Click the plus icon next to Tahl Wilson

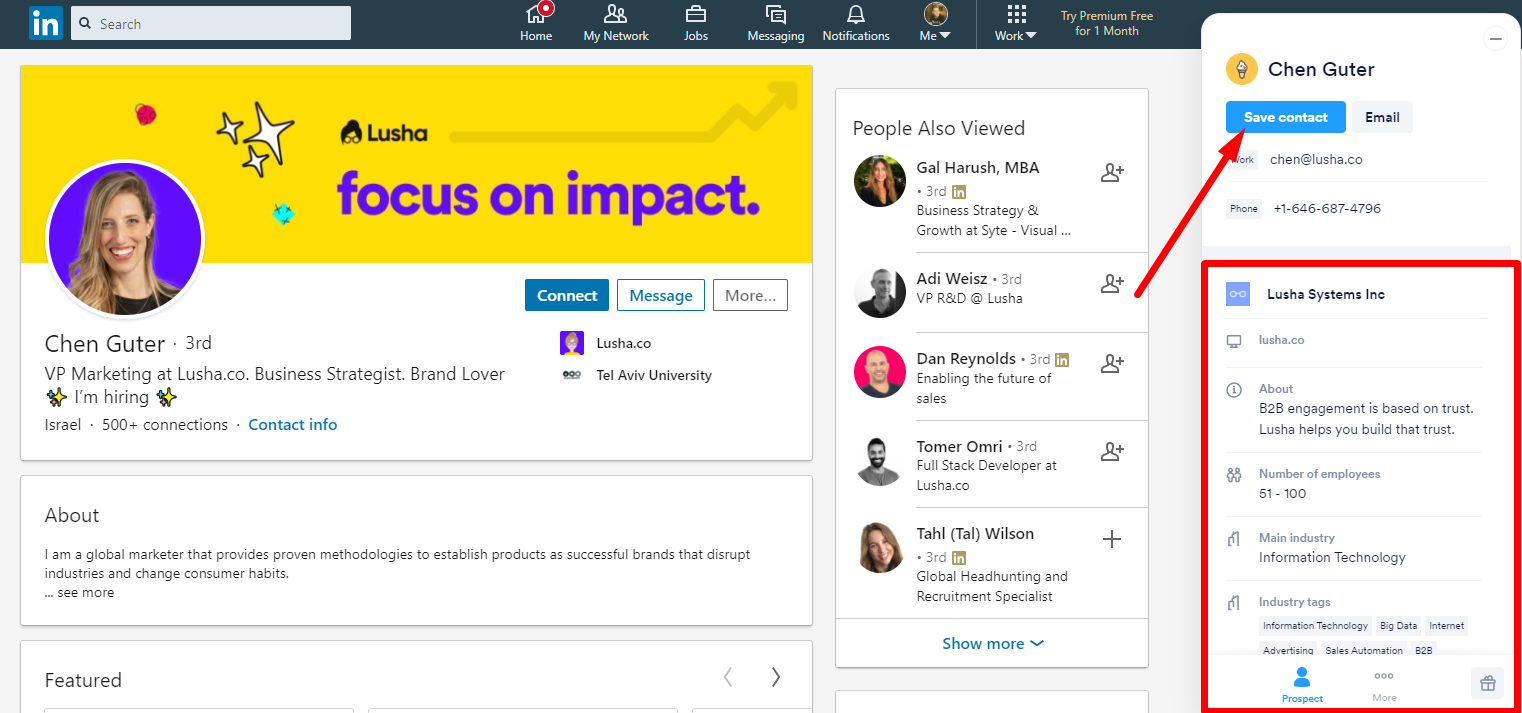pos(1112,539)
